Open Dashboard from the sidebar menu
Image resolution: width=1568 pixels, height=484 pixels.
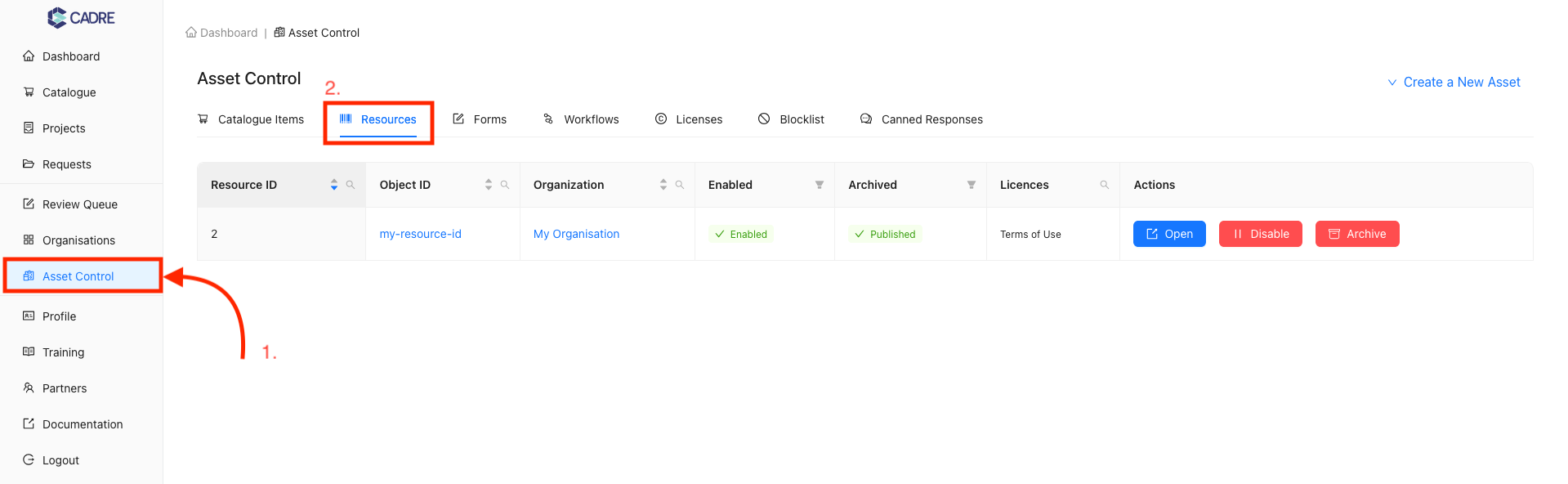tap(82, 56)
